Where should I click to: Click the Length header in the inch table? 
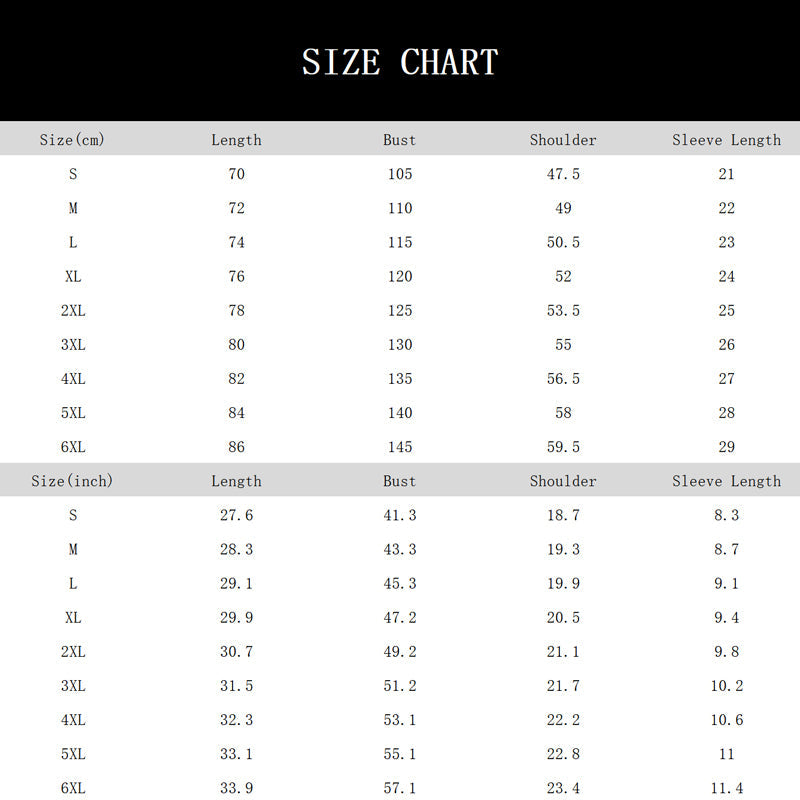236,481
